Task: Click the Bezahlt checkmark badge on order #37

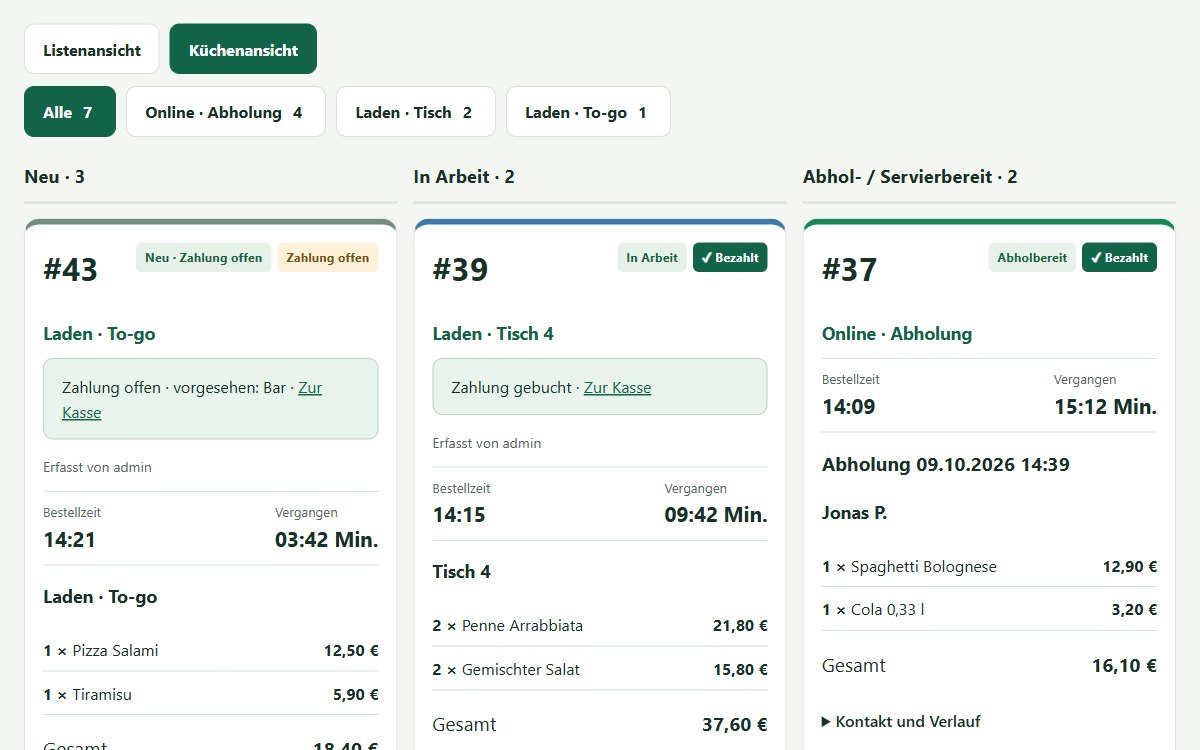Action: 1119,257
